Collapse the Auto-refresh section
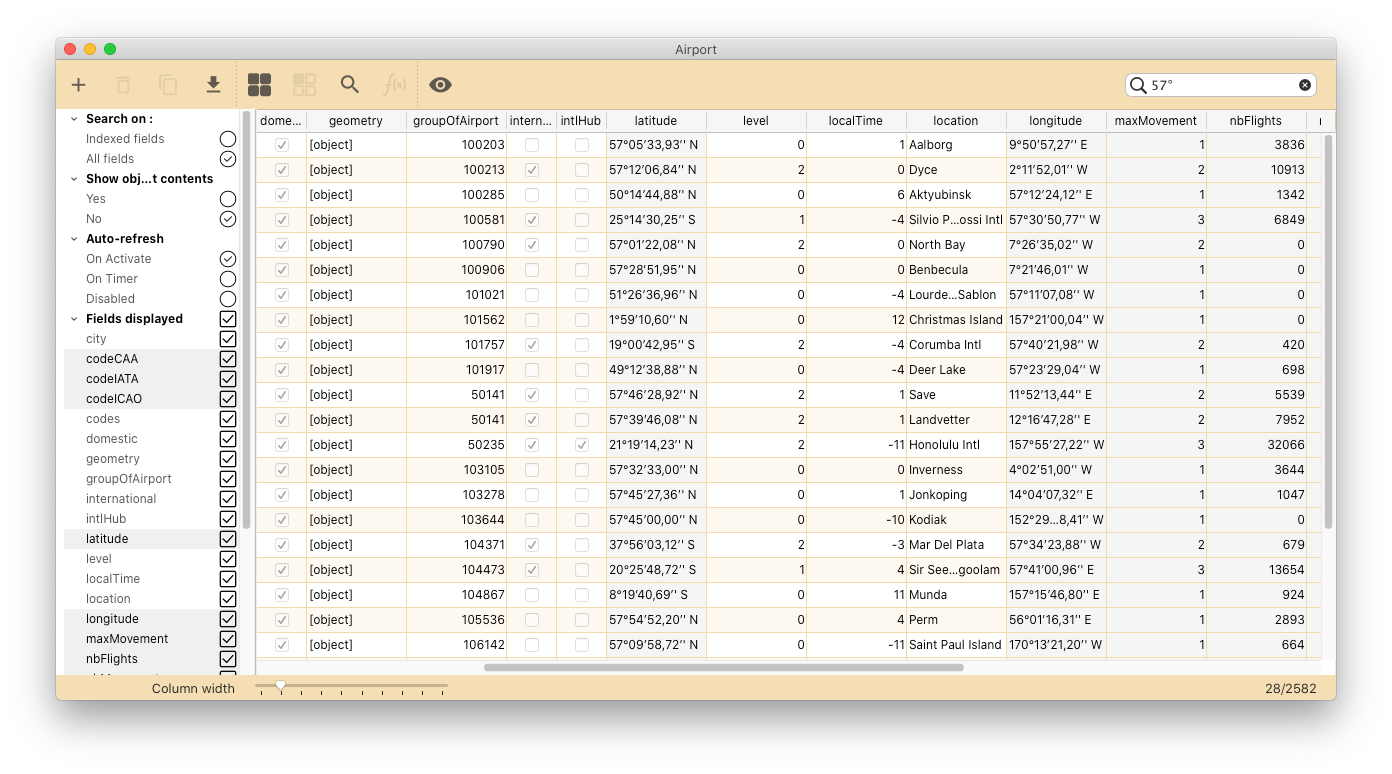1392x774 pixels. (x=73, y=239)
